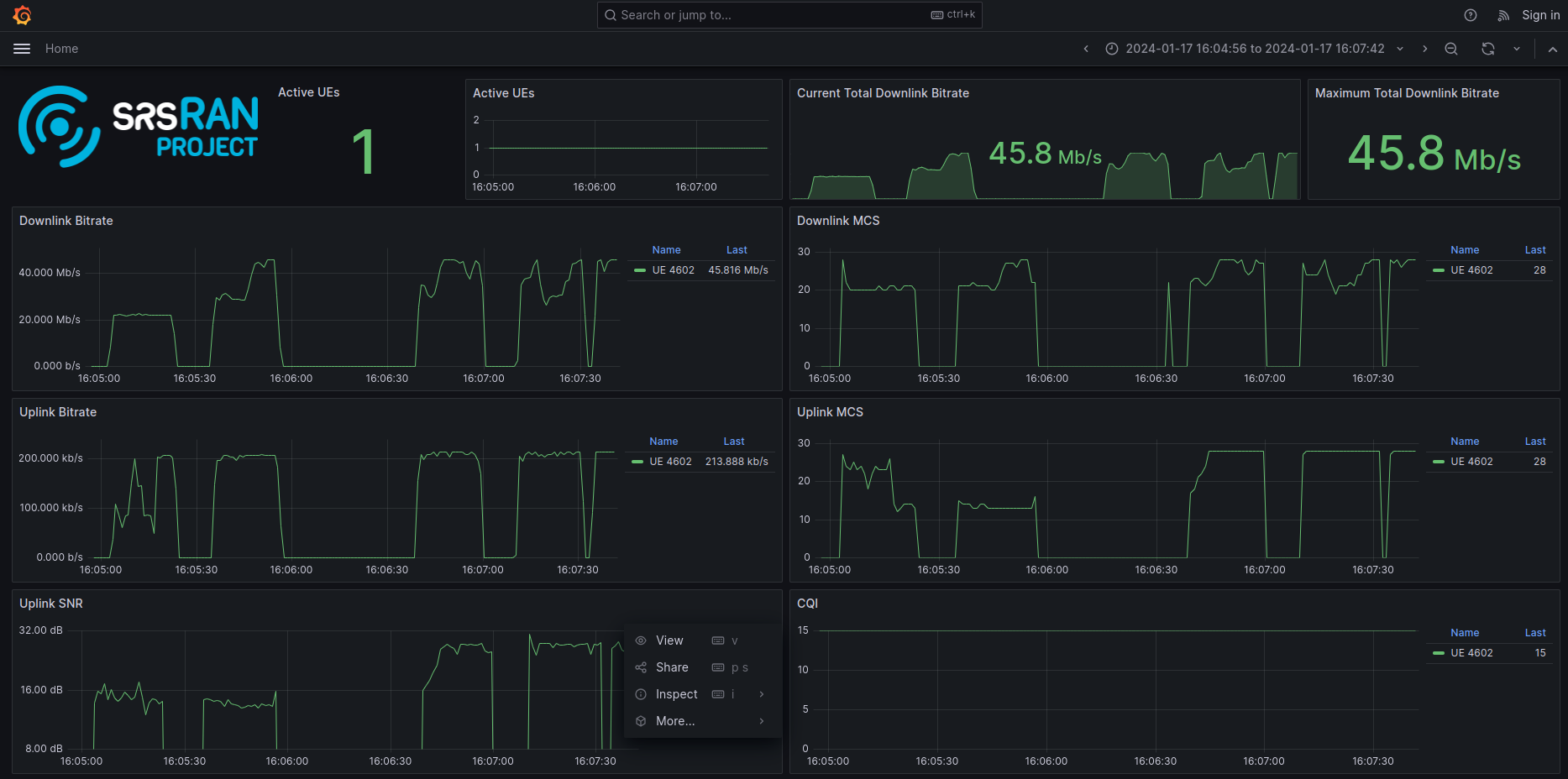
Task: Toggle UE 4602 series in Downlink Bitrate legend
Action: [673, 270]
